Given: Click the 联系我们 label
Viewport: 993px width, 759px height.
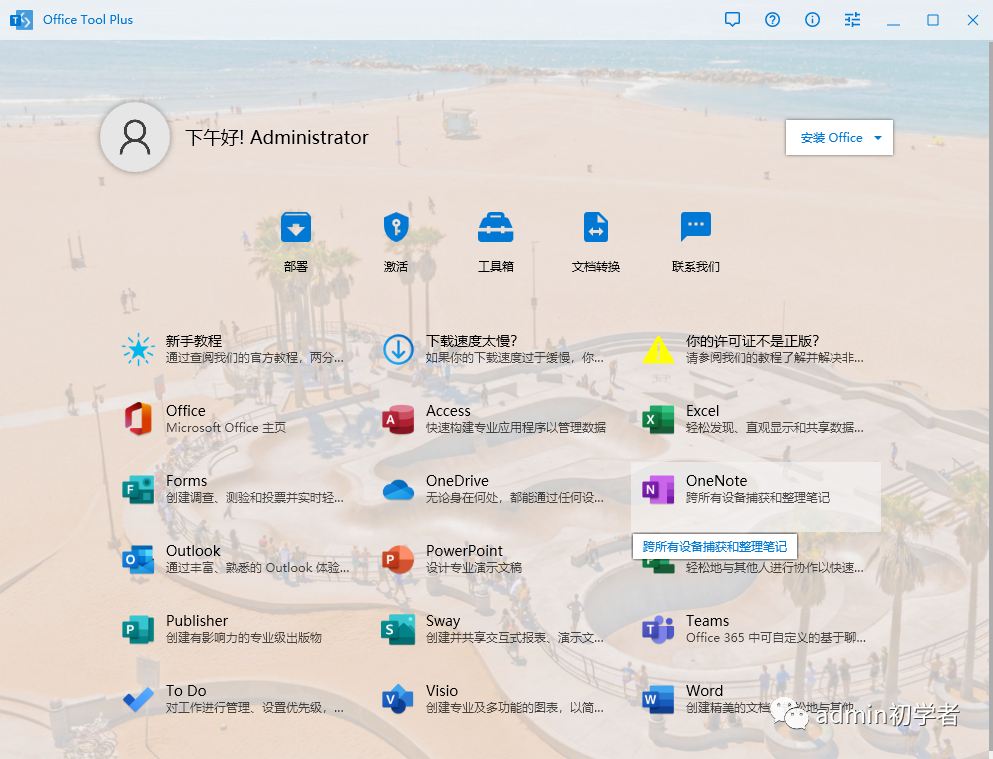Looking at the screenshot, I should tap(695, 267).
